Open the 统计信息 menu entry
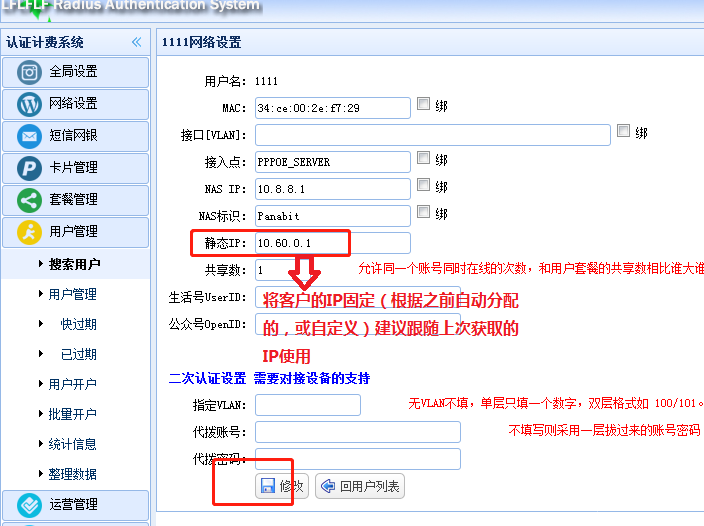704x526 pixels. [72, 444]
